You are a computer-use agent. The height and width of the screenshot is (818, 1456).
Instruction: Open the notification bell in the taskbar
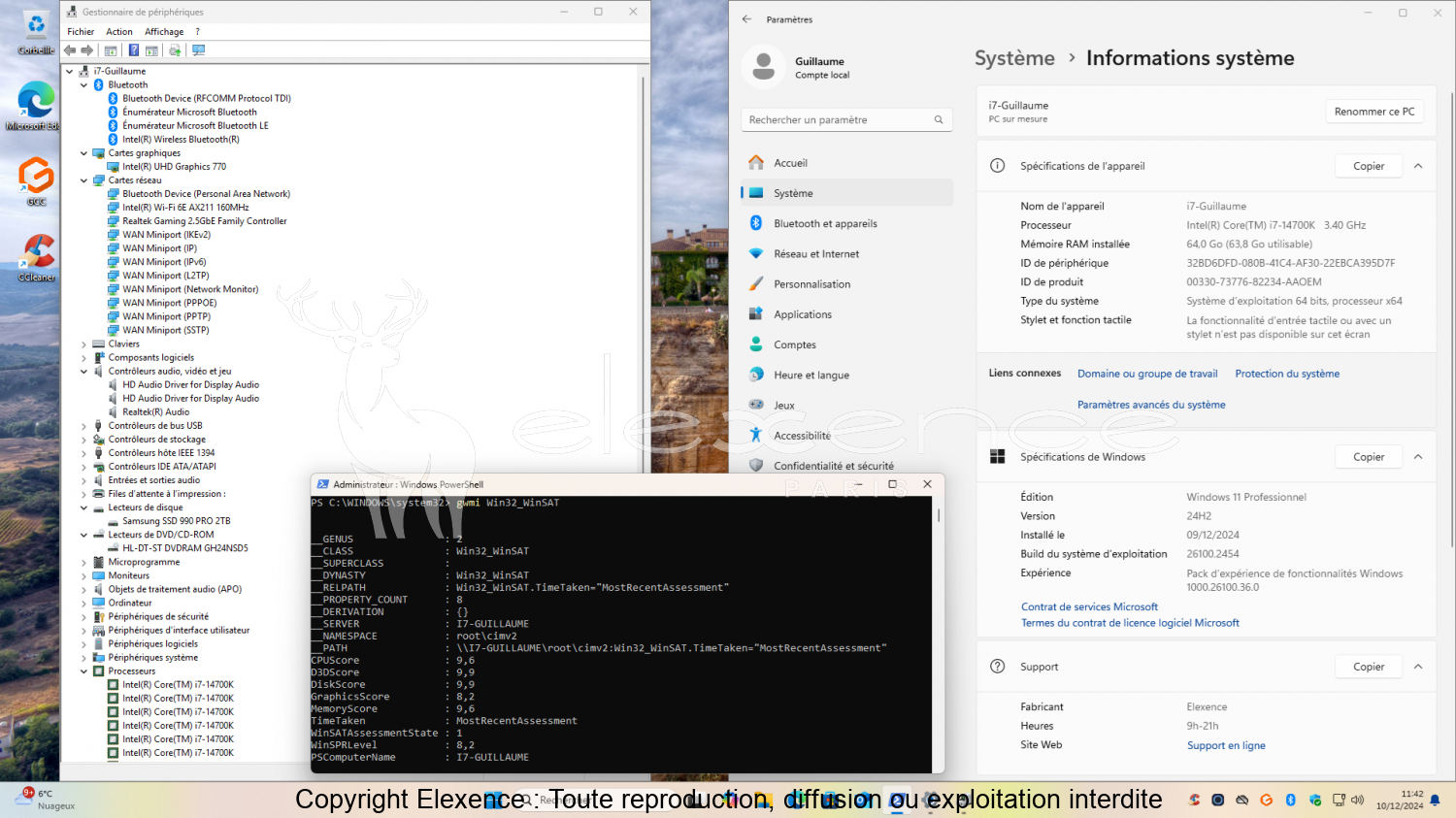1435,801
